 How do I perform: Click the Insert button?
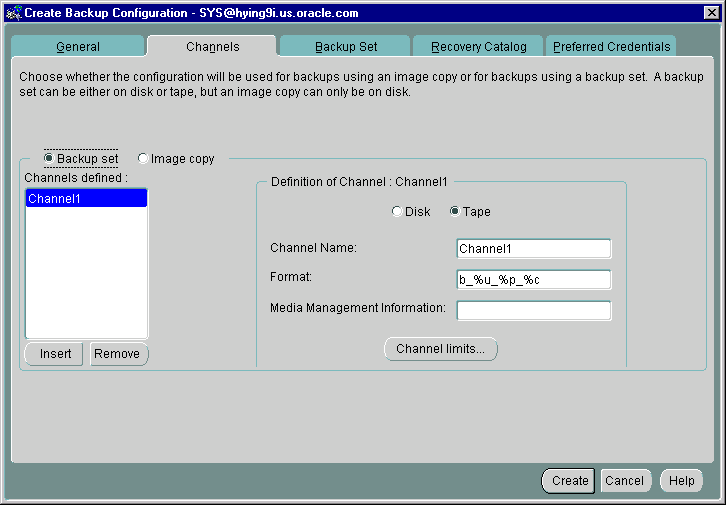pos(55,354)
